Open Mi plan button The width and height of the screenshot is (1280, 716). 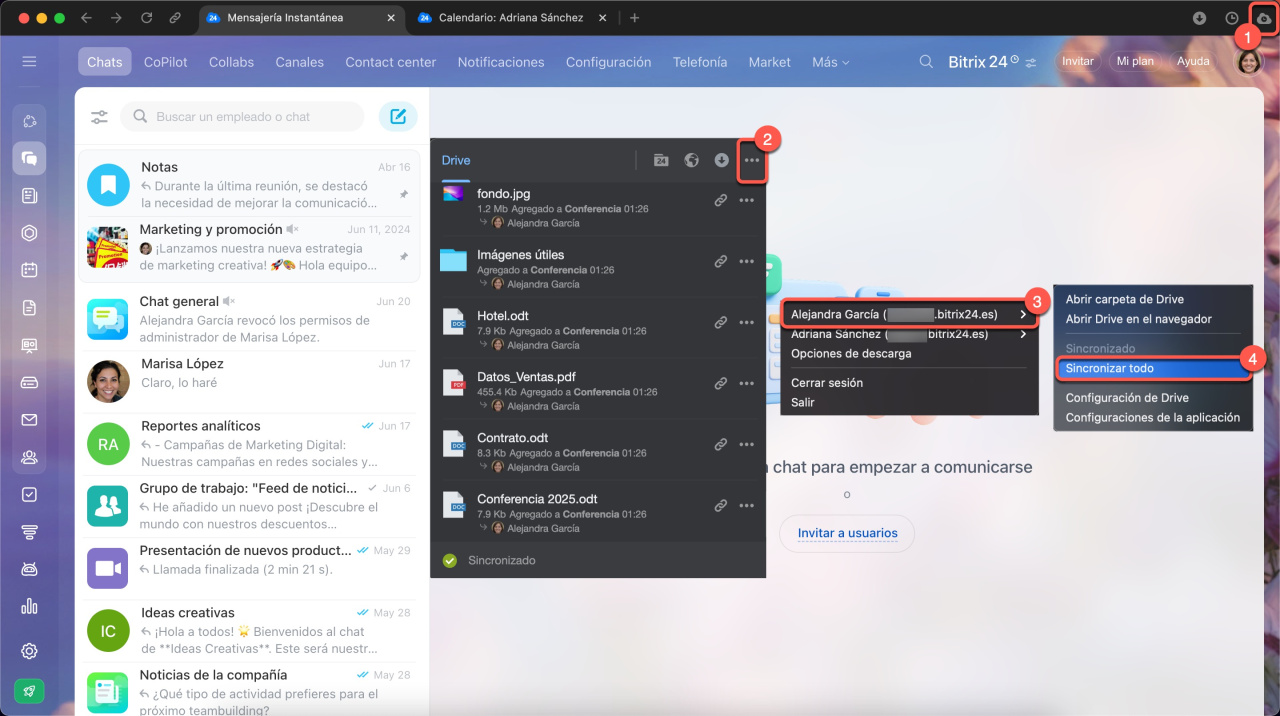(x=1135, y=62)
